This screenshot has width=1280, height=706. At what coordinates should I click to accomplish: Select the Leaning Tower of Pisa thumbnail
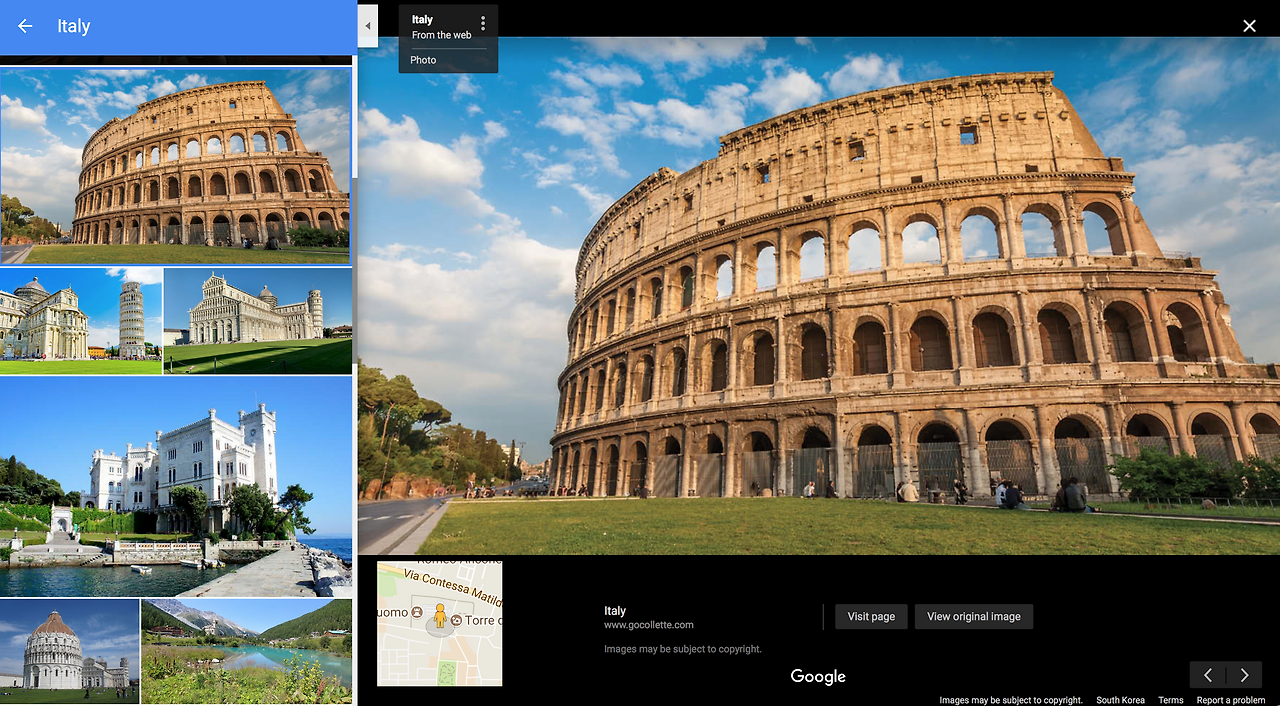coord(81,321)
